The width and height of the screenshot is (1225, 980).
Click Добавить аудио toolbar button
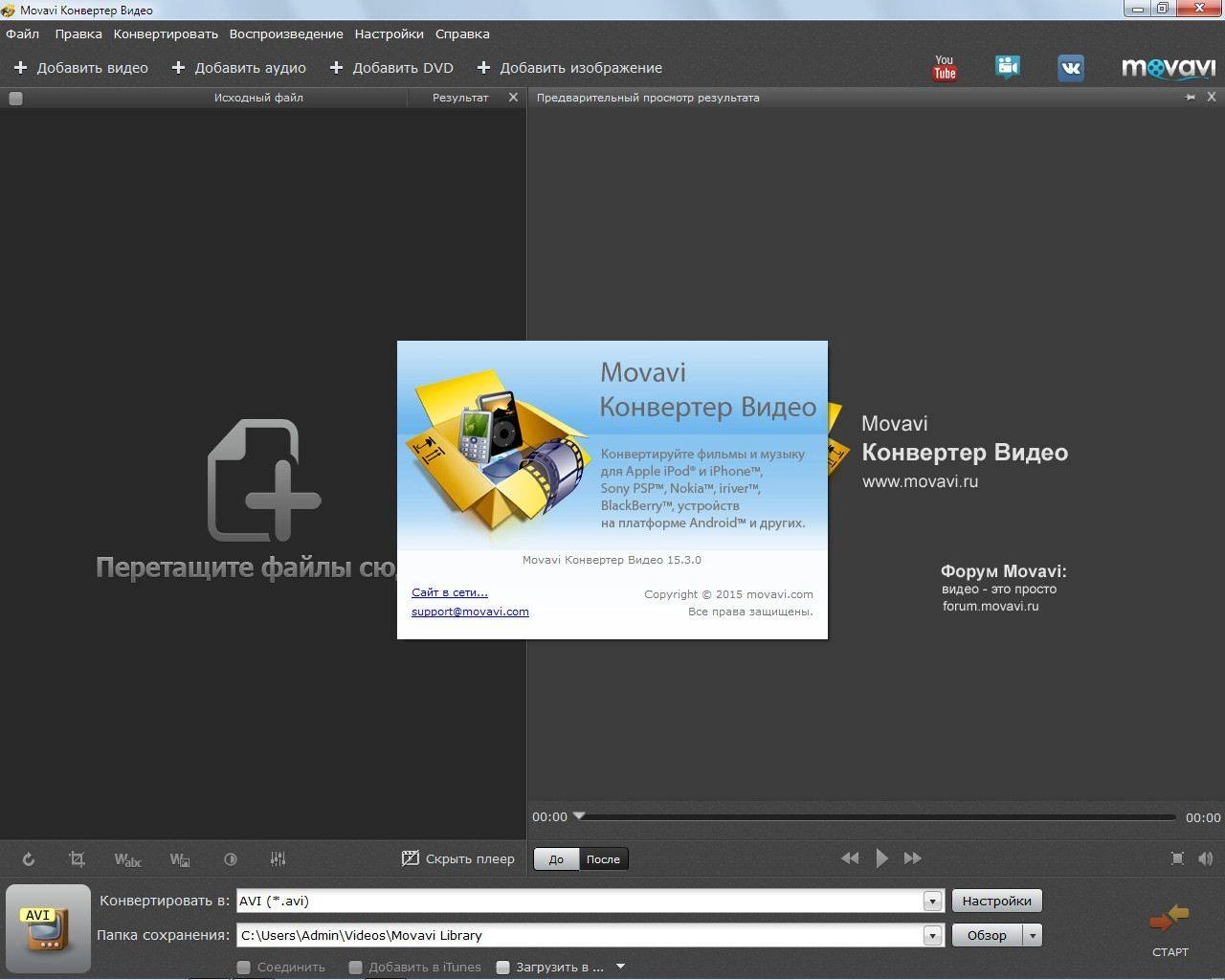(x=239, y=68)
